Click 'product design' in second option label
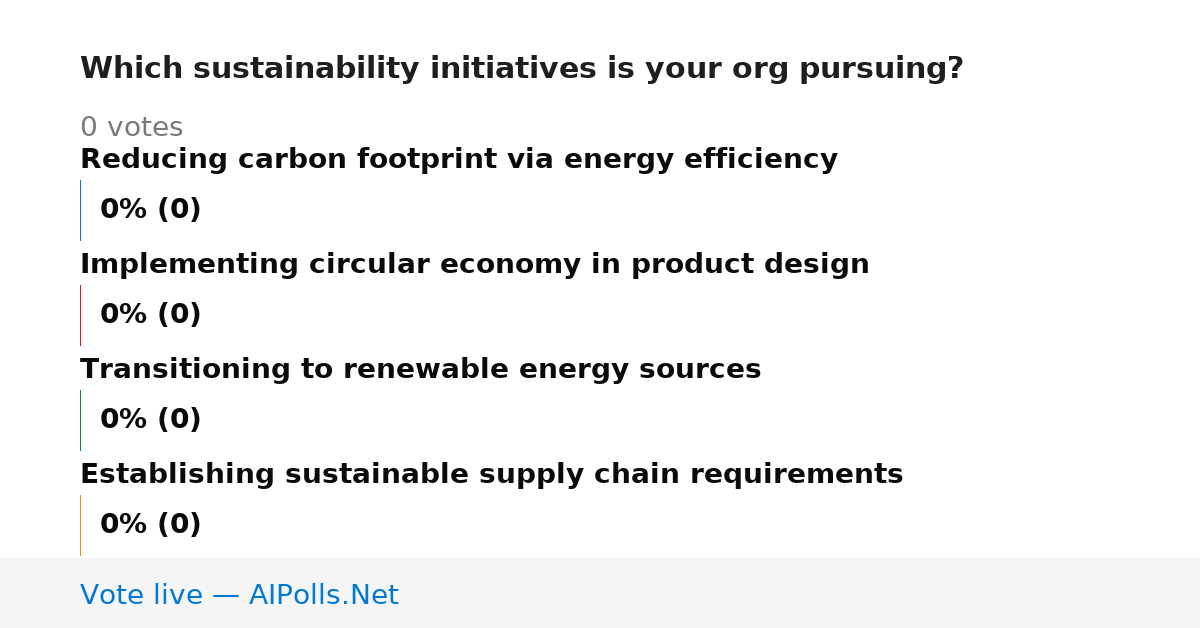 click(750, 265)
